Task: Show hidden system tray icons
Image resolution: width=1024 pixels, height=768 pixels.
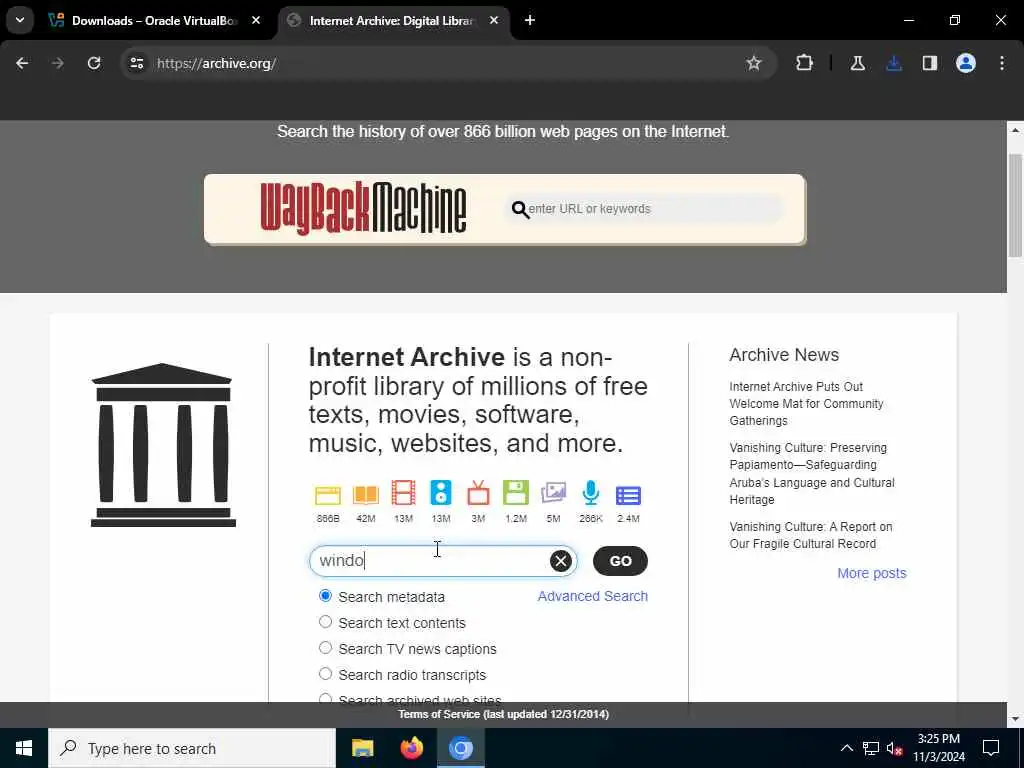Action: coord(846,748)
